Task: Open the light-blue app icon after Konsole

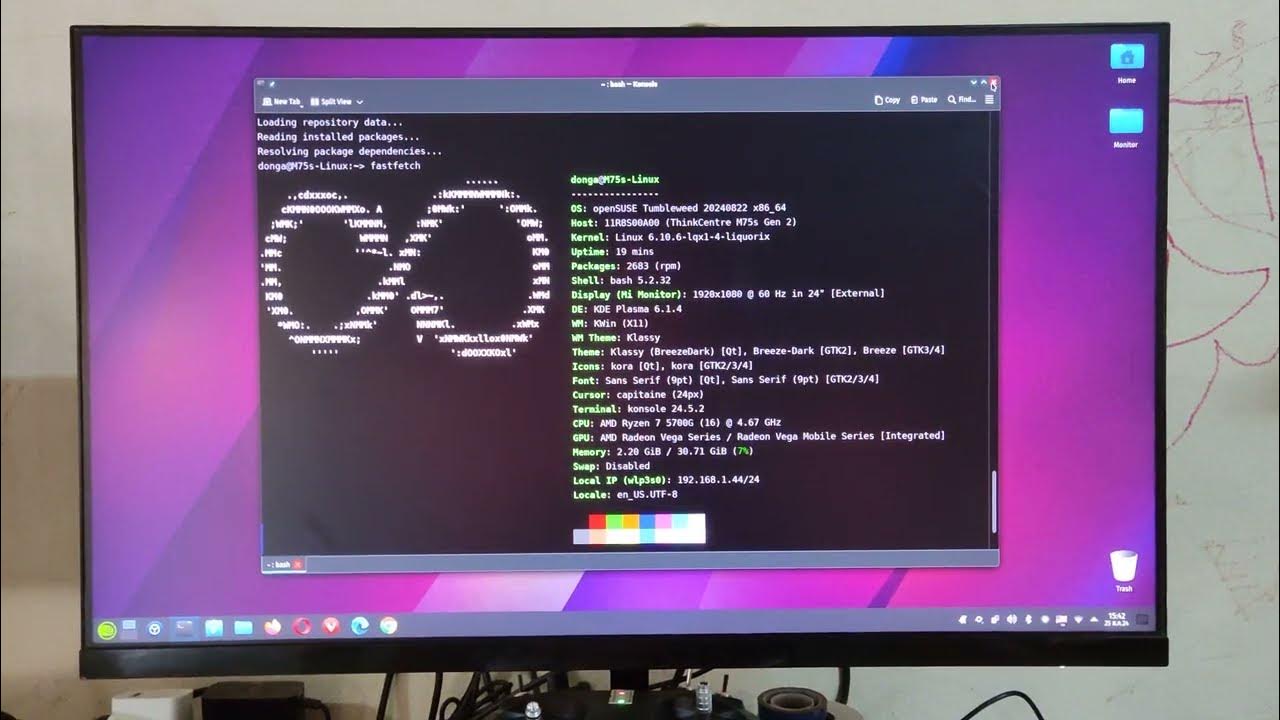Action: click(214, 628)
